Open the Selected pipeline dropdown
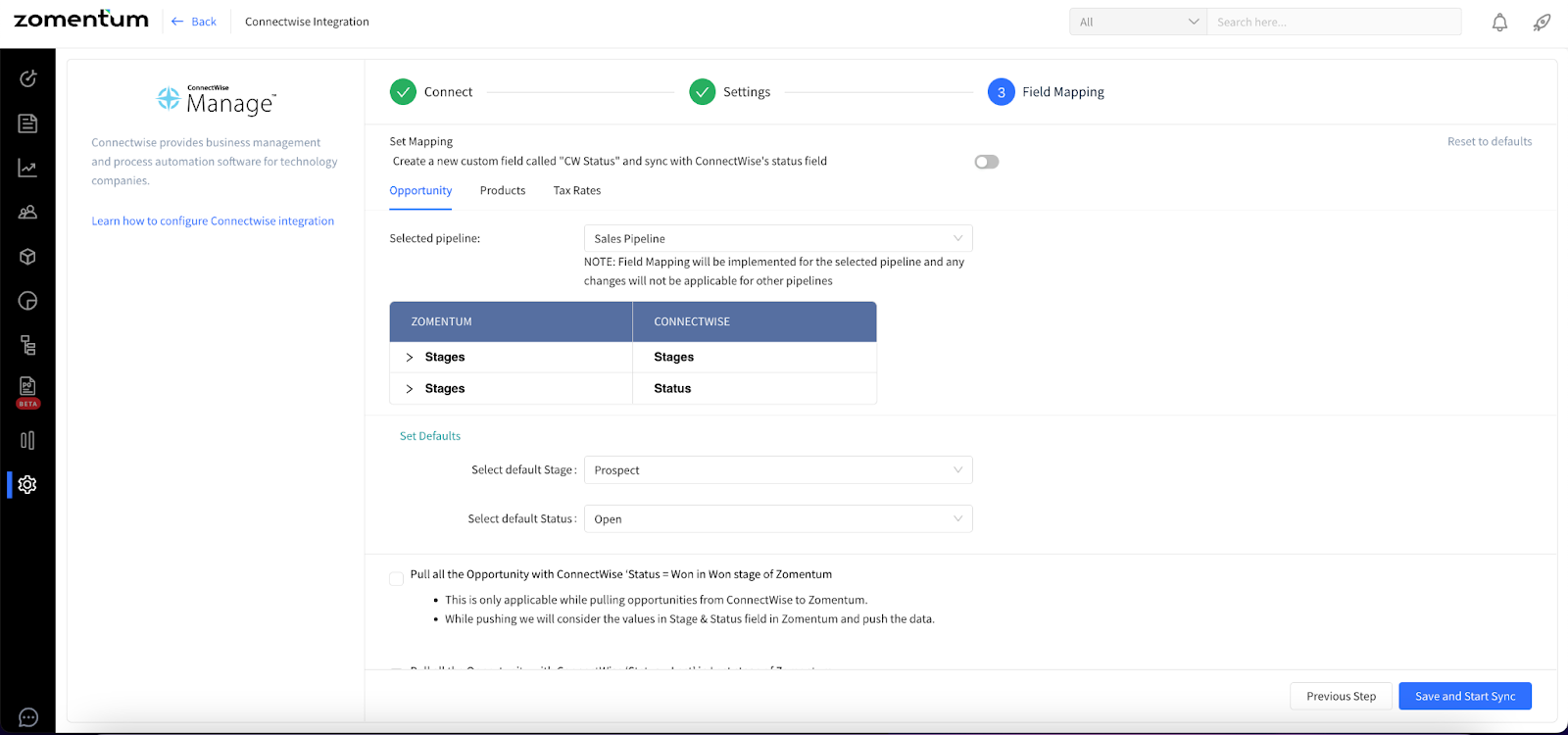 pos(778,238)
